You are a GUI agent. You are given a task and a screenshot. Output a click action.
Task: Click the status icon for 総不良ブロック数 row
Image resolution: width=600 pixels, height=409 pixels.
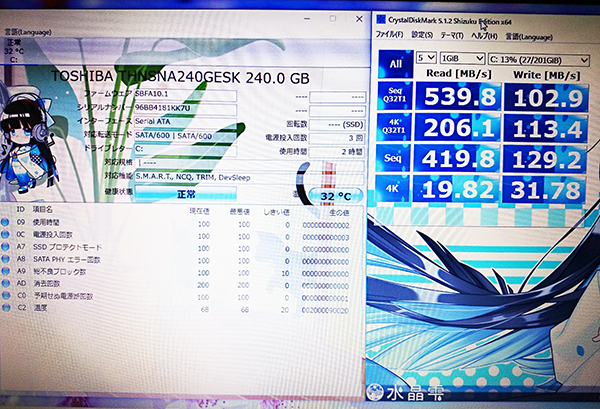[5, 271]
